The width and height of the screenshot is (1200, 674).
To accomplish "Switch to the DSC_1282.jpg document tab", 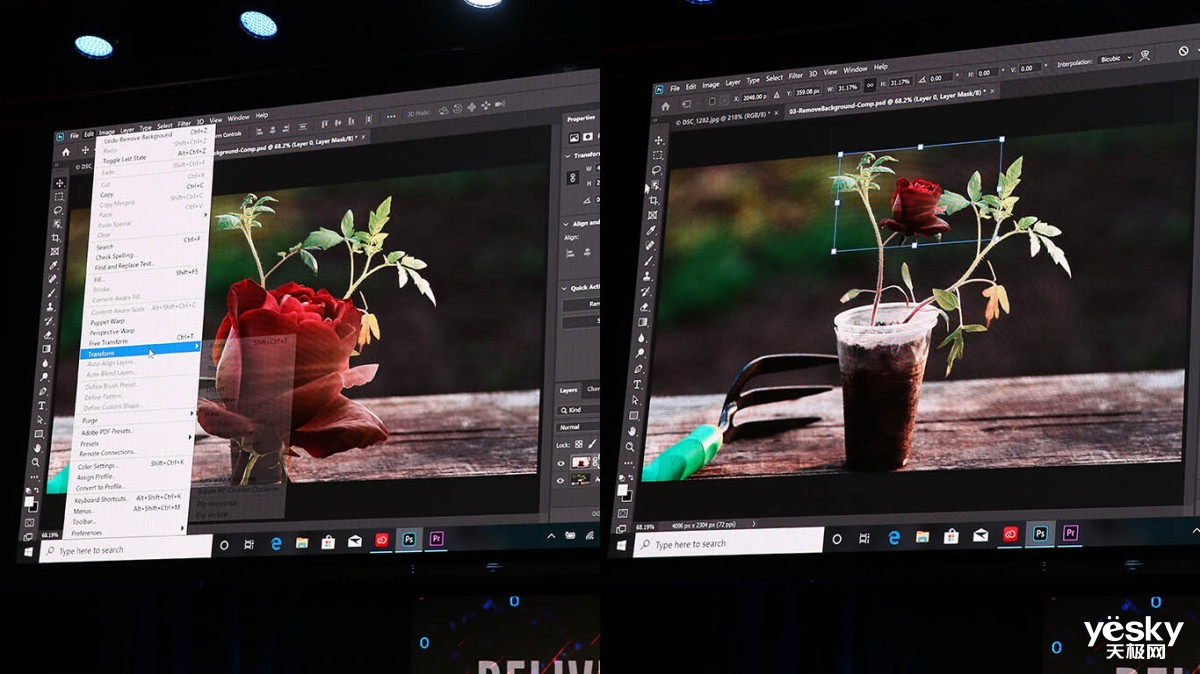I will (722, 118).
